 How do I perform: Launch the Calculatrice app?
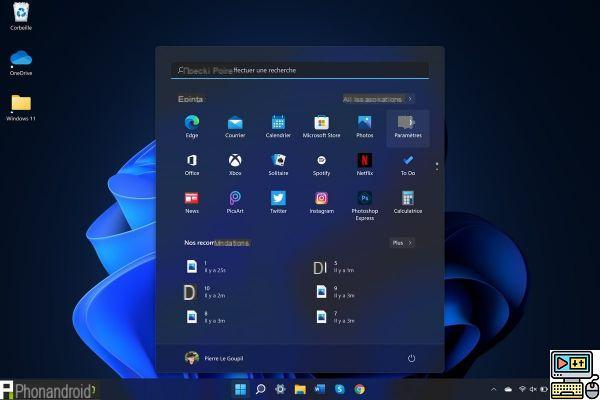coord(408,202)
